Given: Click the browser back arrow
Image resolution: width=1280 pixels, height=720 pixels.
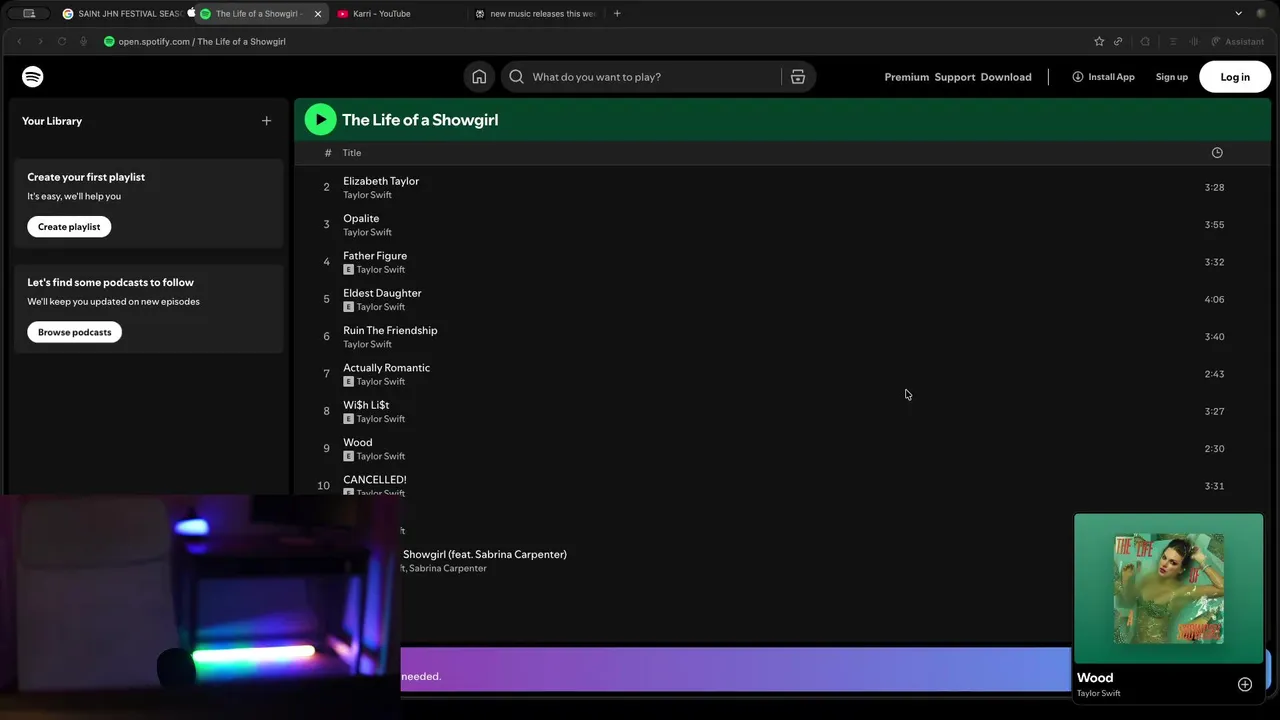Looking at the screenshot, I should click(x=19, y=41).
